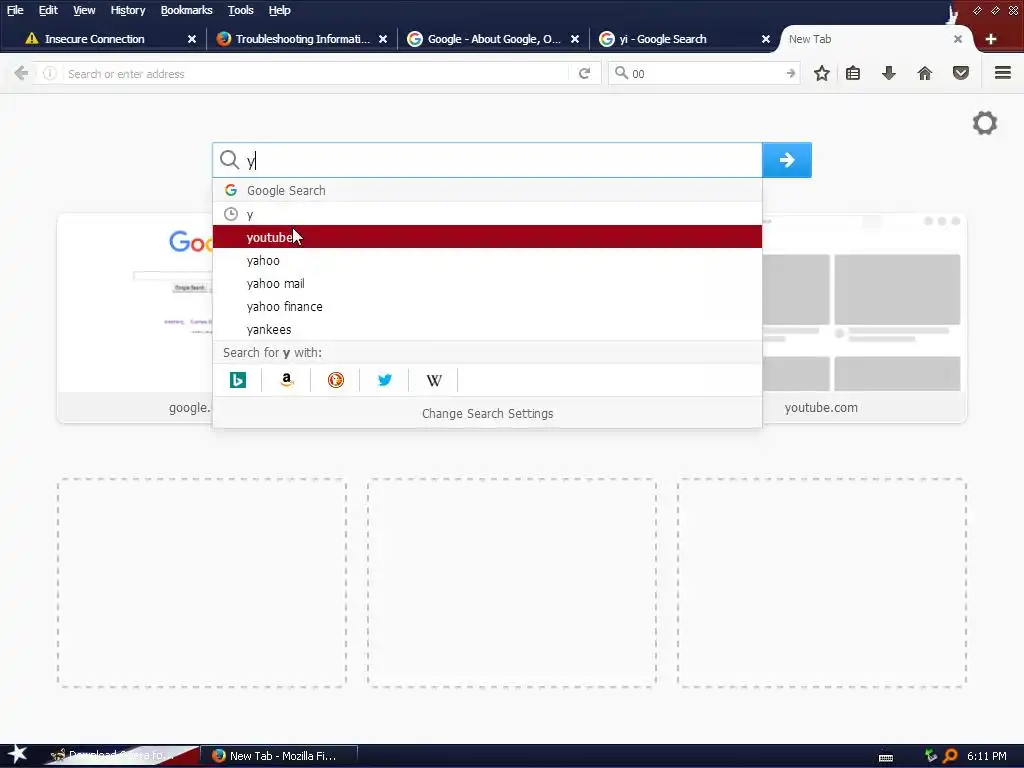Click the Pocket icon in toolbar
The image size is (1024, 768).
(961, 73)
